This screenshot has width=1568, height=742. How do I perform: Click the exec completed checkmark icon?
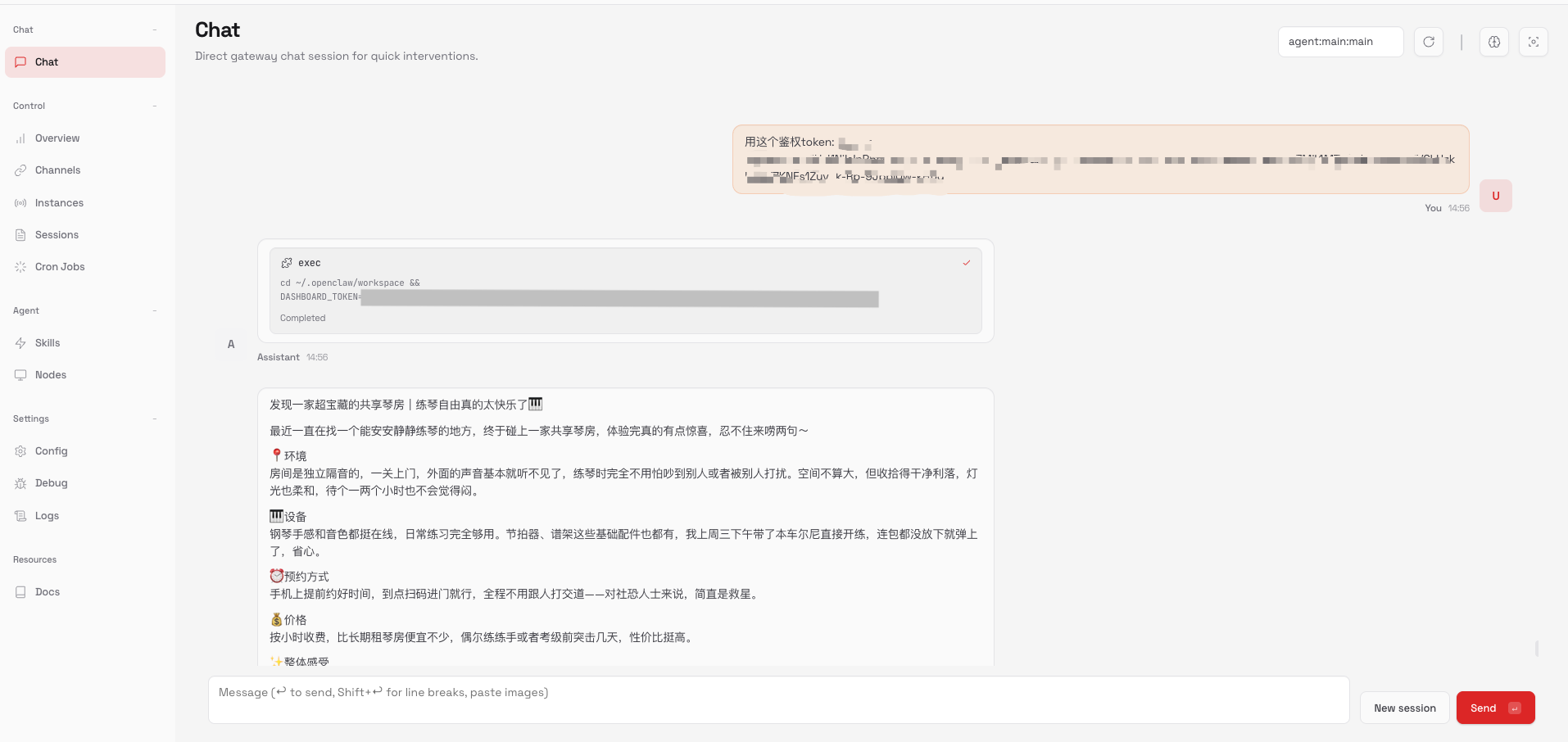967,263
